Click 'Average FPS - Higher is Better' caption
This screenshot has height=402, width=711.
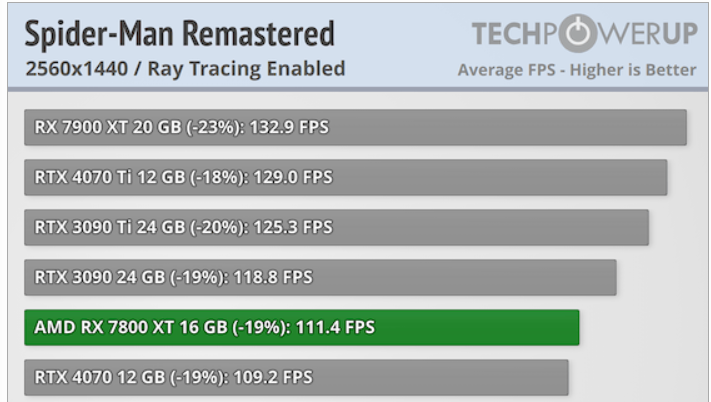[577, 70]
